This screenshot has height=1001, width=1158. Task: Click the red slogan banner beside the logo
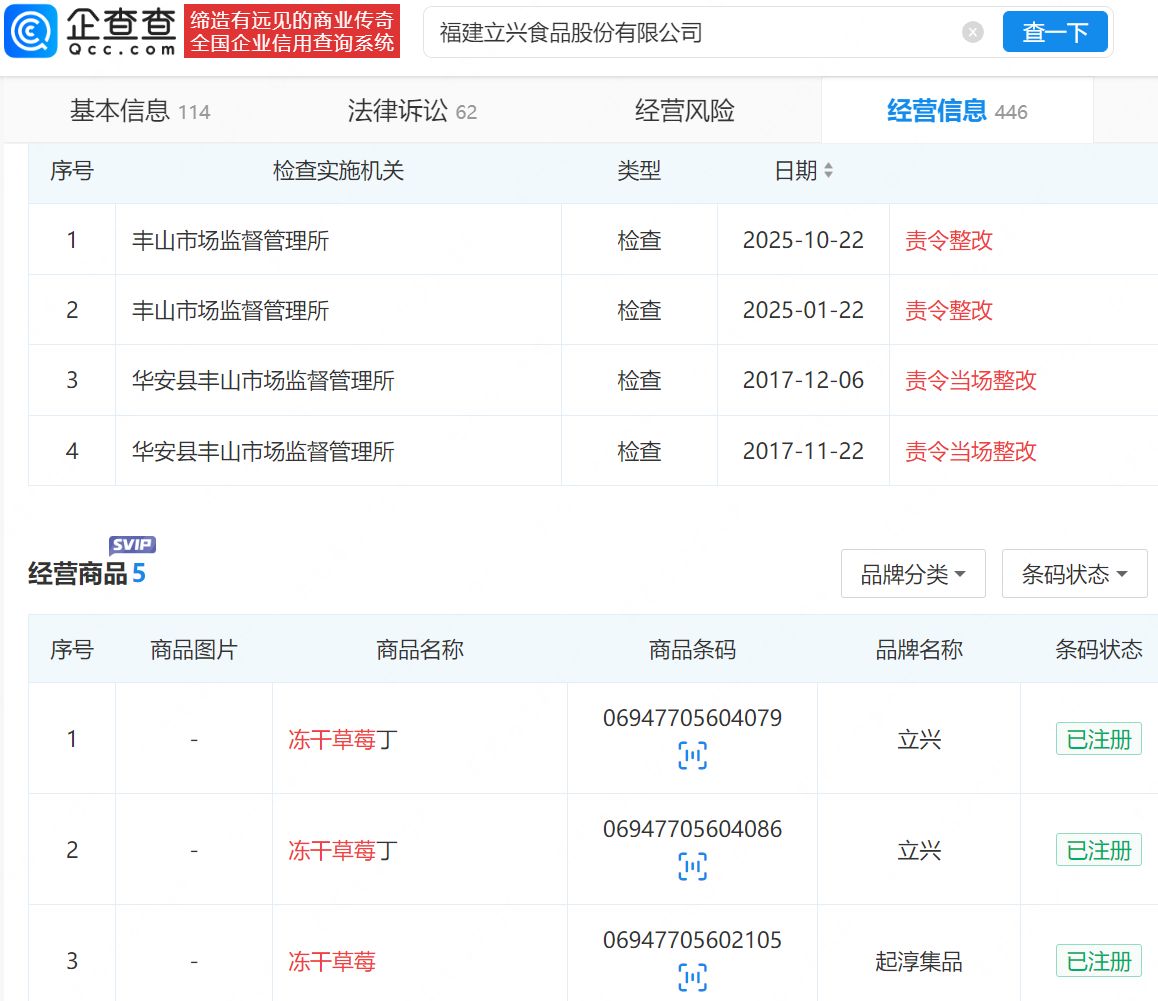tap(292, 31)
